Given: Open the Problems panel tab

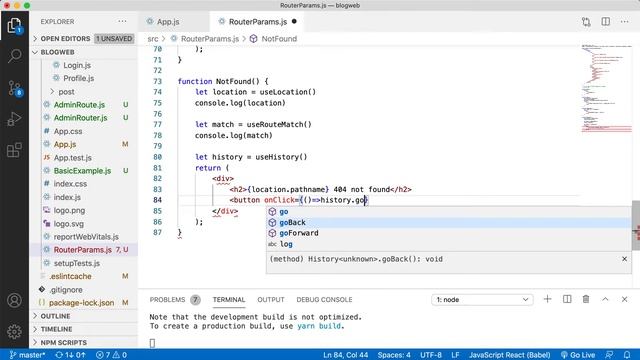Looking at the screenshot, I should click(x=175, y=300).
